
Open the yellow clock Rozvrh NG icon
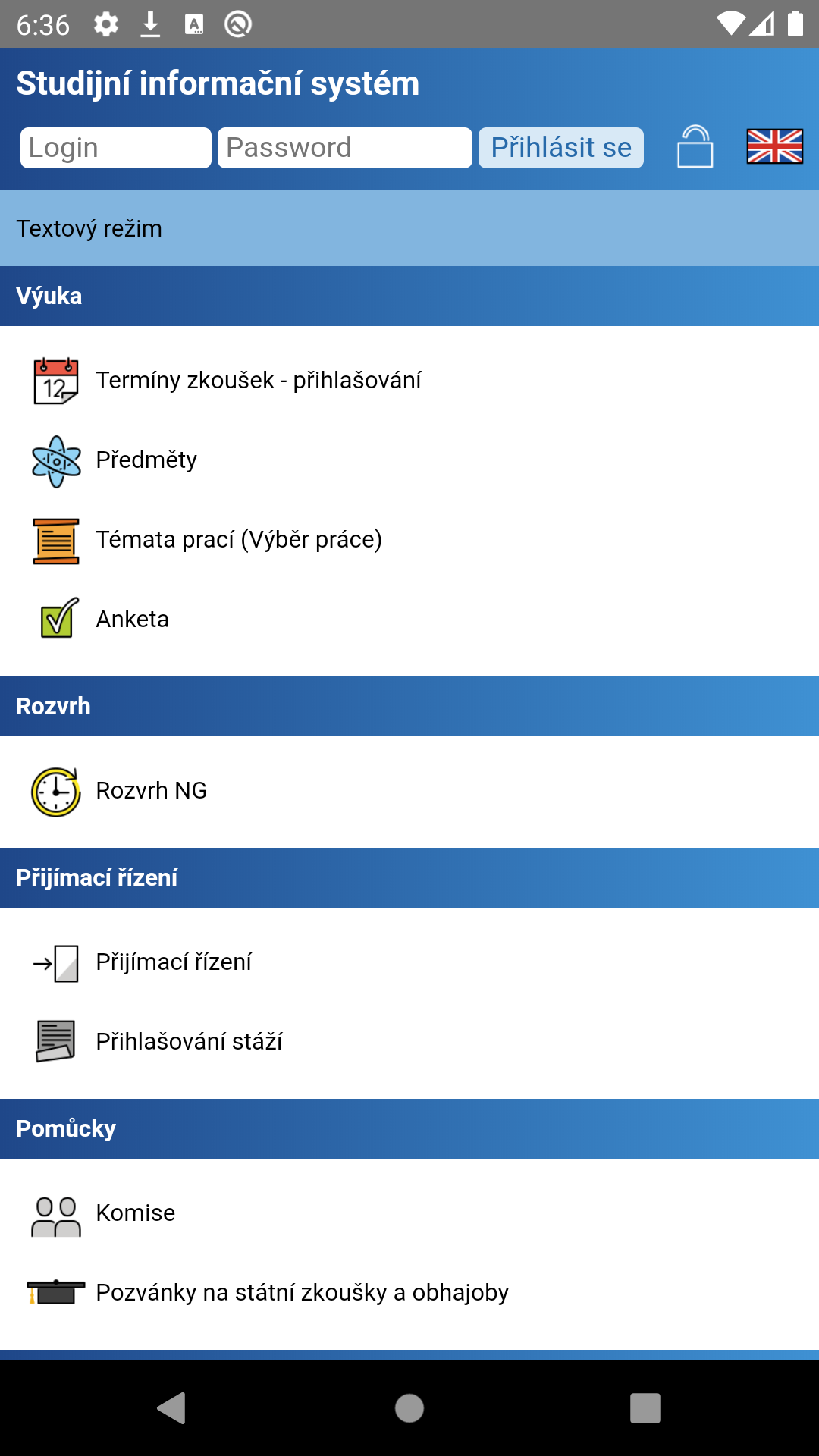56,792
